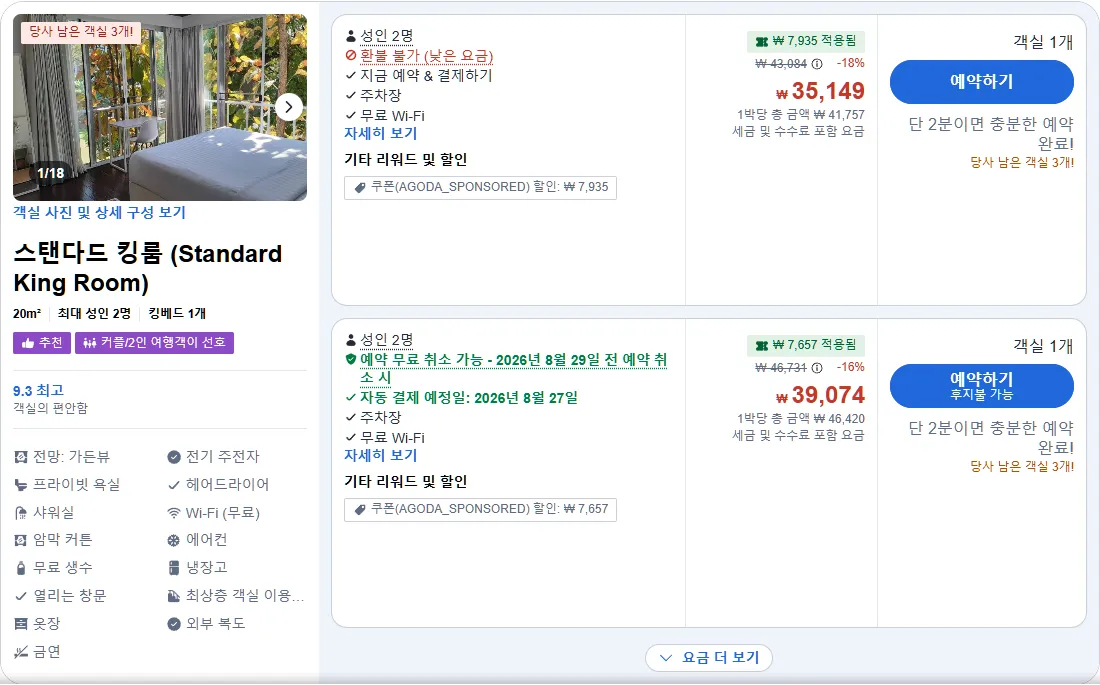Viewport: 1100px width, 685px height.
Task: Open '환불 불가 (낮은 요금)' policy text
Action: coord(427,55)
